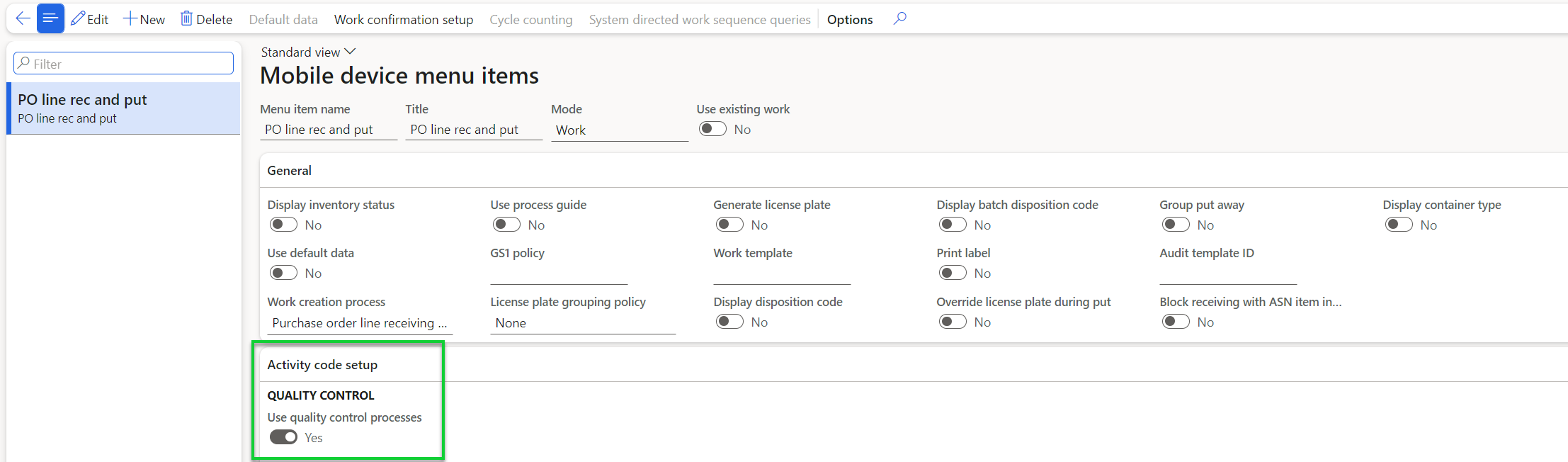
Task: Turn off Use quality control processes
Action: tap(283, 437)
